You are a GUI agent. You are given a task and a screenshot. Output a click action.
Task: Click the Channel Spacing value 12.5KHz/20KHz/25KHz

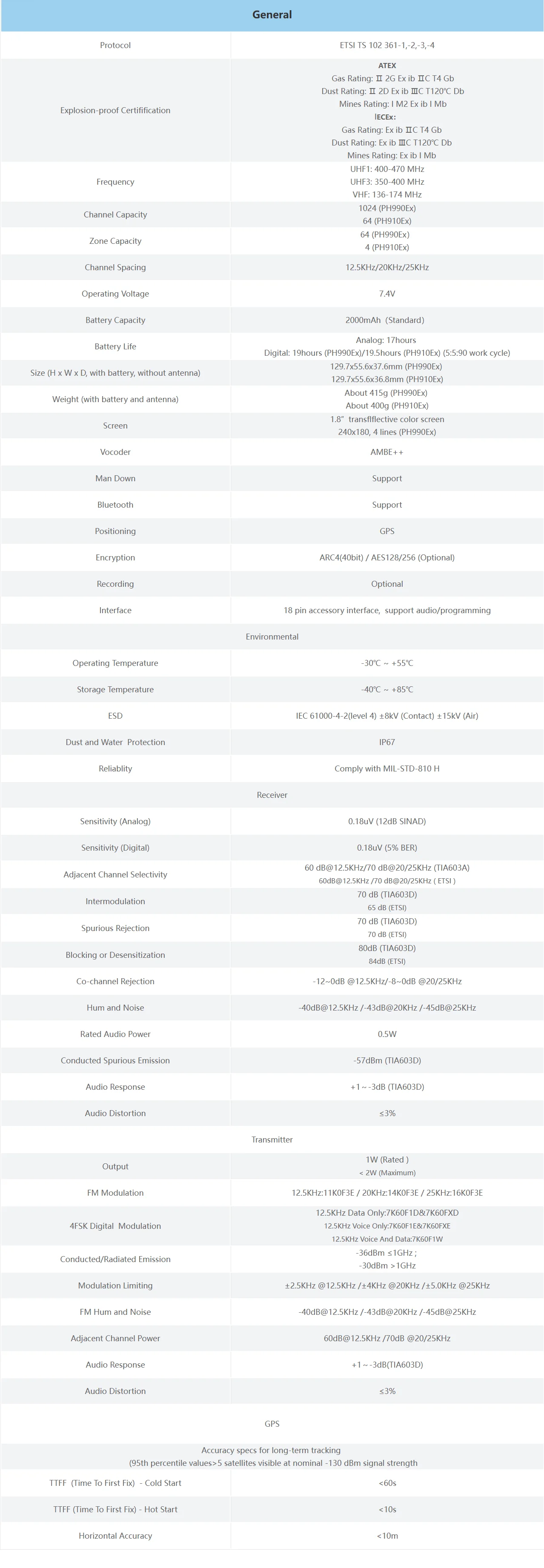(387, 267)
